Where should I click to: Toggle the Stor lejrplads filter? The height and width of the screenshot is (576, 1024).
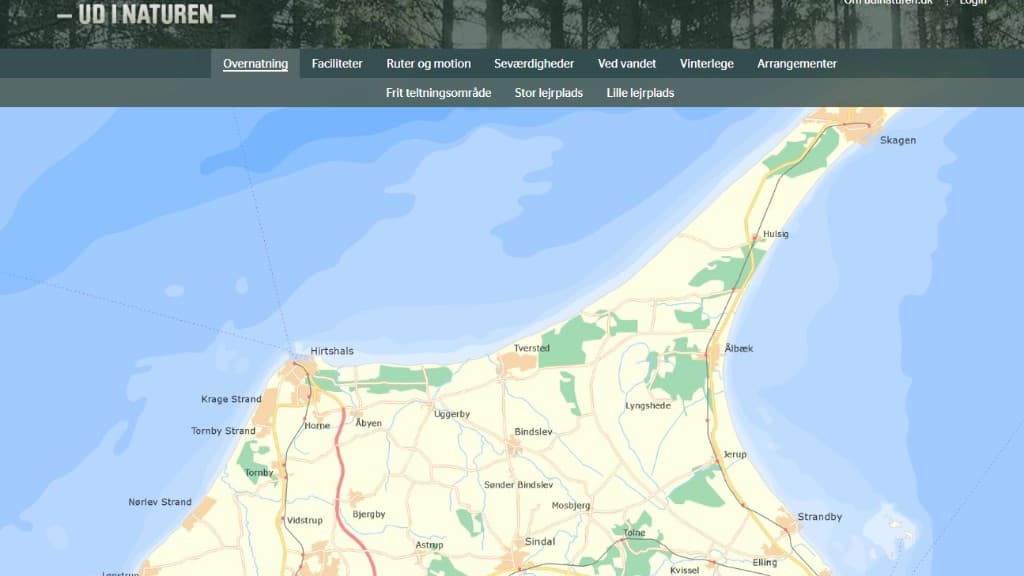coord(547,92)
